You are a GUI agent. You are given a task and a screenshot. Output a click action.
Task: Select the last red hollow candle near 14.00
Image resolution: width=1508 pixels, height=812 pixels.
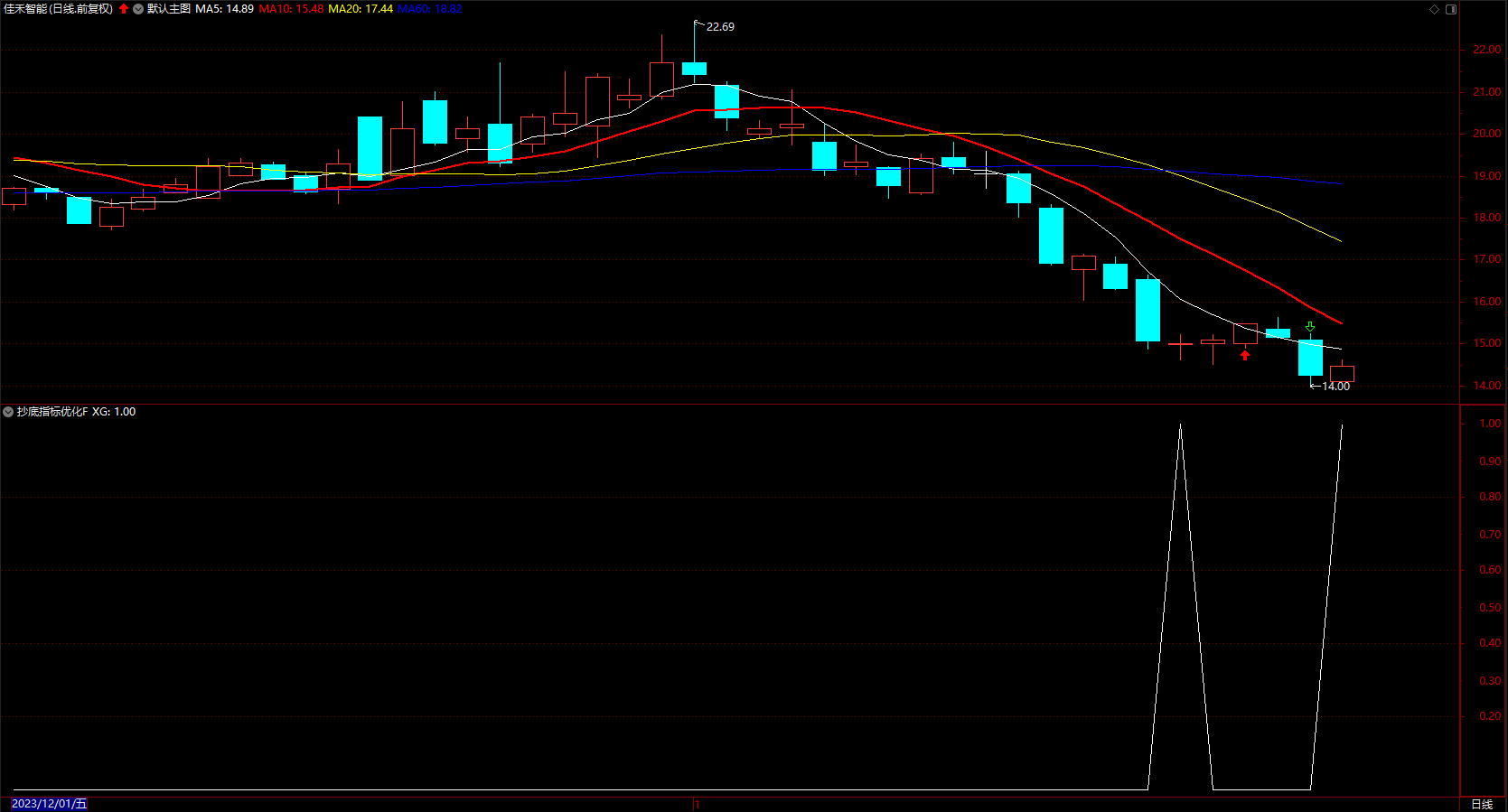(1342, 374)
